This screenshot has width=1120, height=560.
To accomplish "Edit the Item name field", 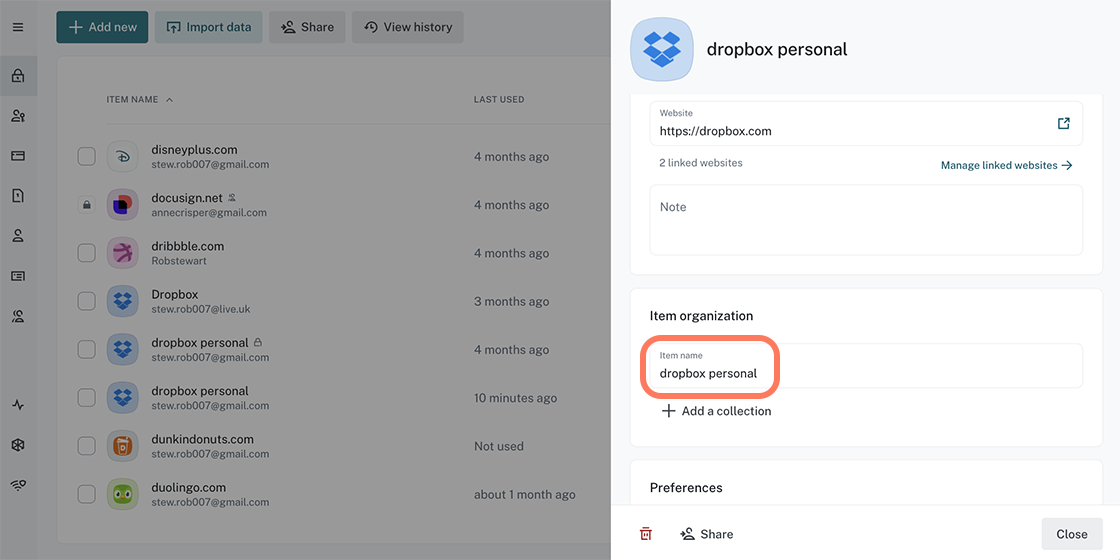I will point(866,373).
